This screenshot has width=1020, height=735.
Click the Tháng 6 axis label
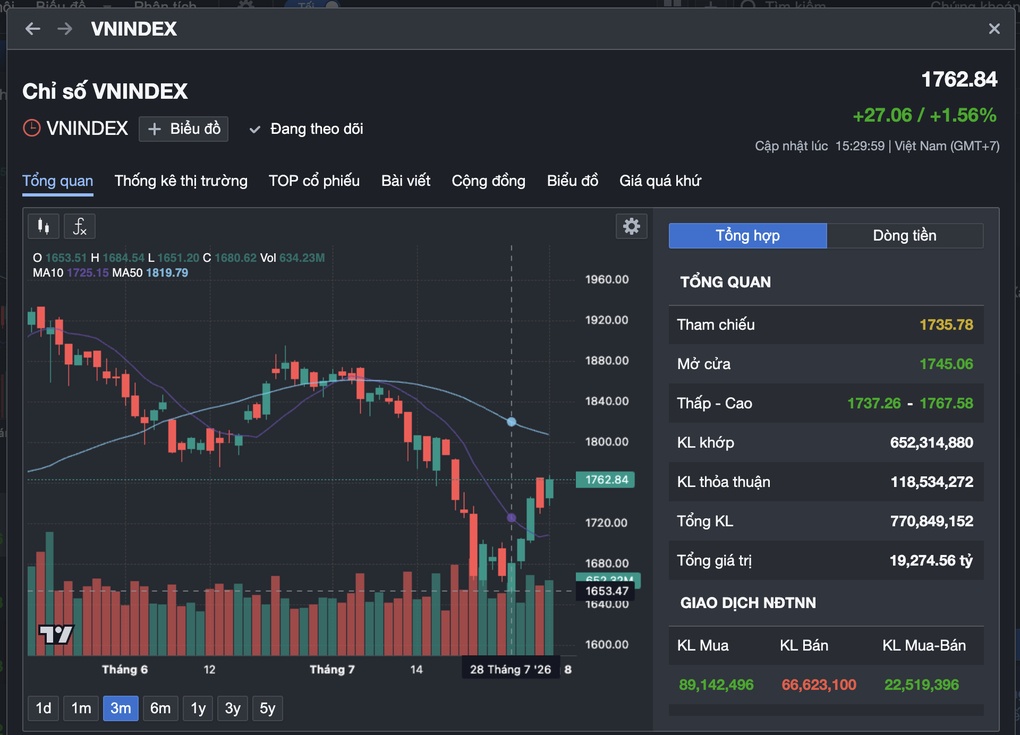point(125,669)
